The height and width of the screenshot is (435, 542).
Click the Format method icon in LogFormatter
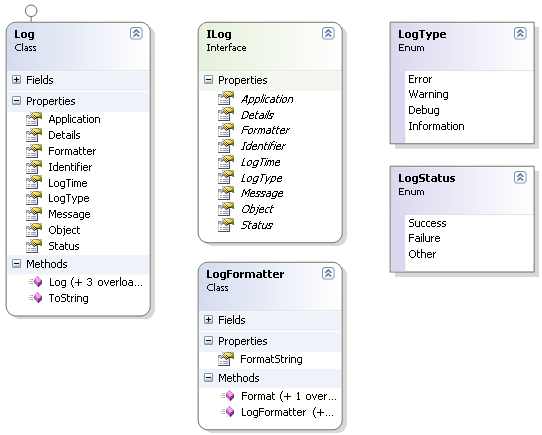point(227,396)
